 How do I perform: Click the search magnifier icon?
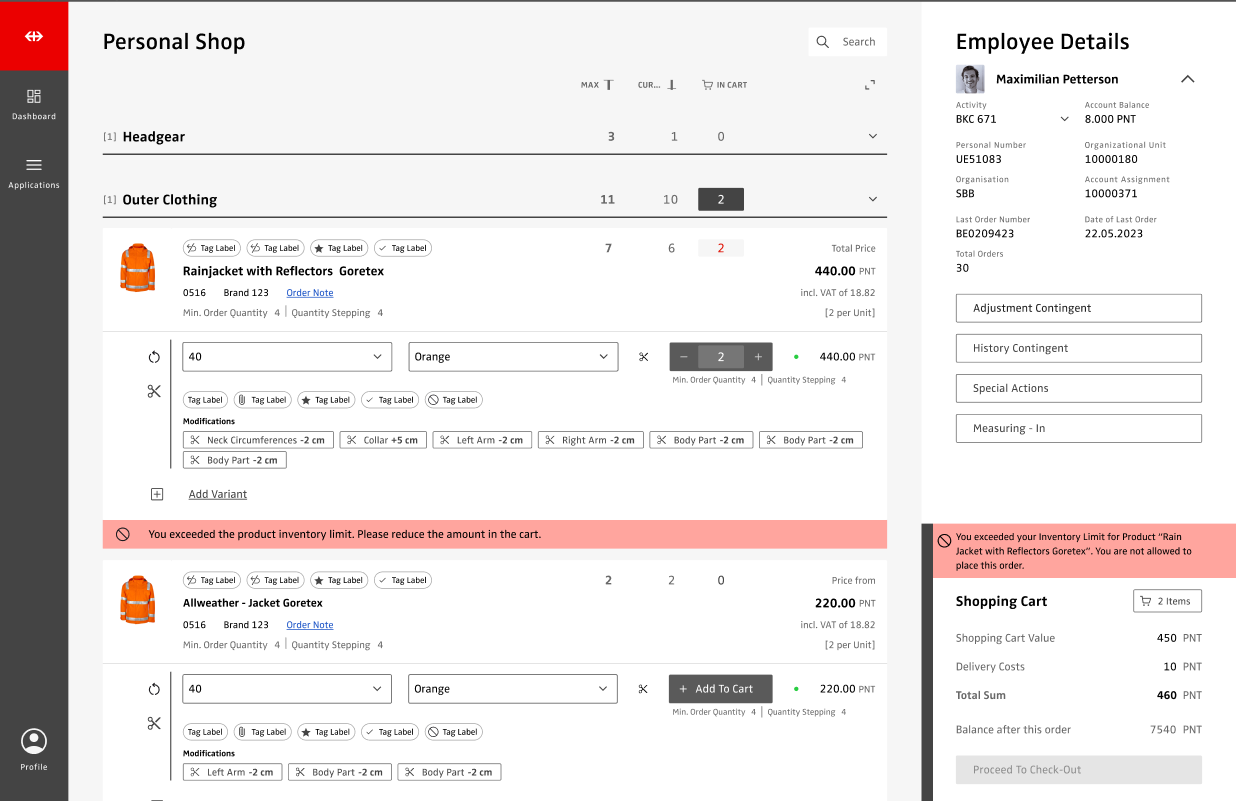[823, 42]
